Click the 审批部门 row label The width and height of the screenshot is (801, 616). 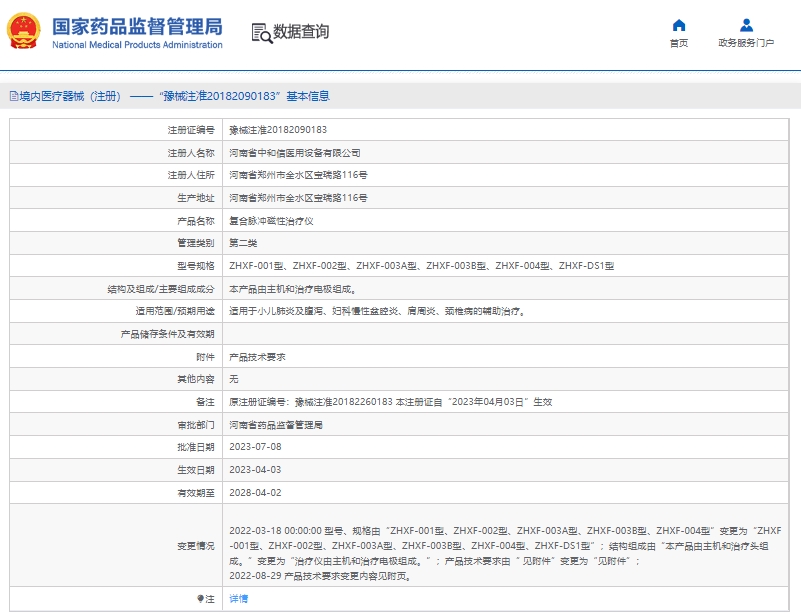tap(196, 425)
